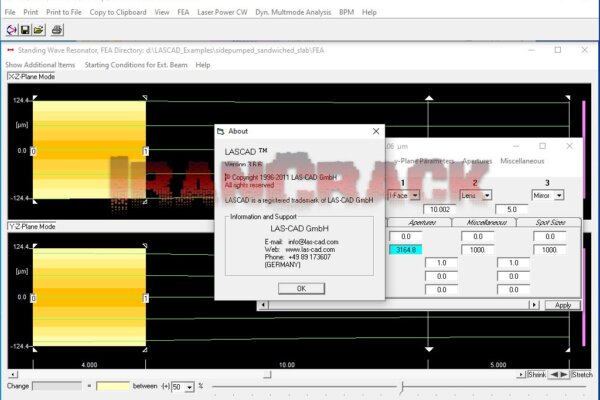Click 1.0 field below element 1-2 distance
This screenshot has width=600, height=400.
tap(442, 263)
